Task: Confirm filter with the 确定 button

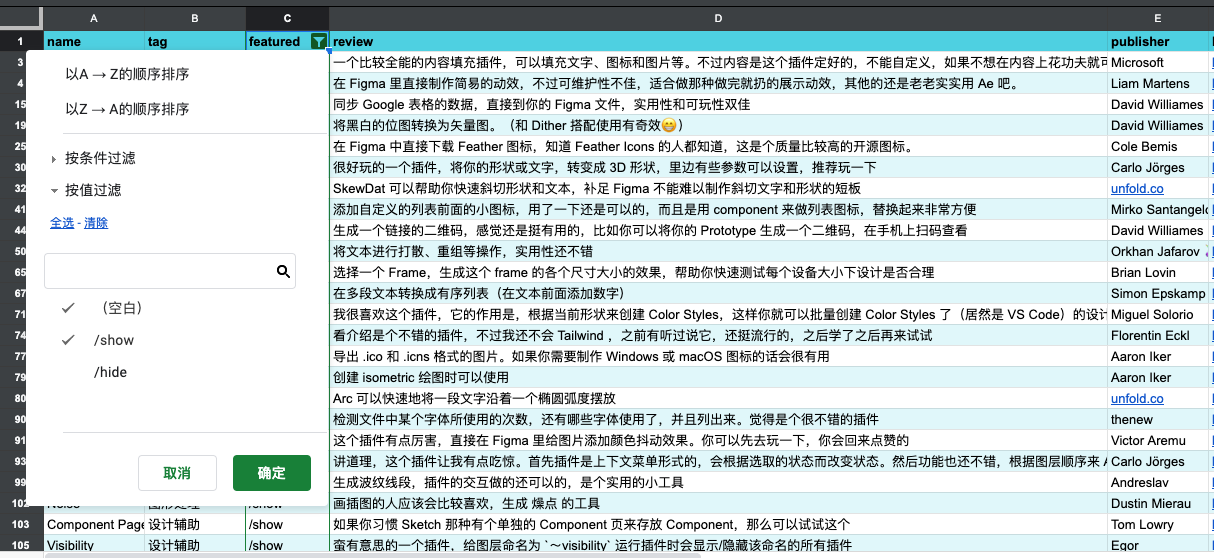Action: pyautogui.click(x=271, y=473)
